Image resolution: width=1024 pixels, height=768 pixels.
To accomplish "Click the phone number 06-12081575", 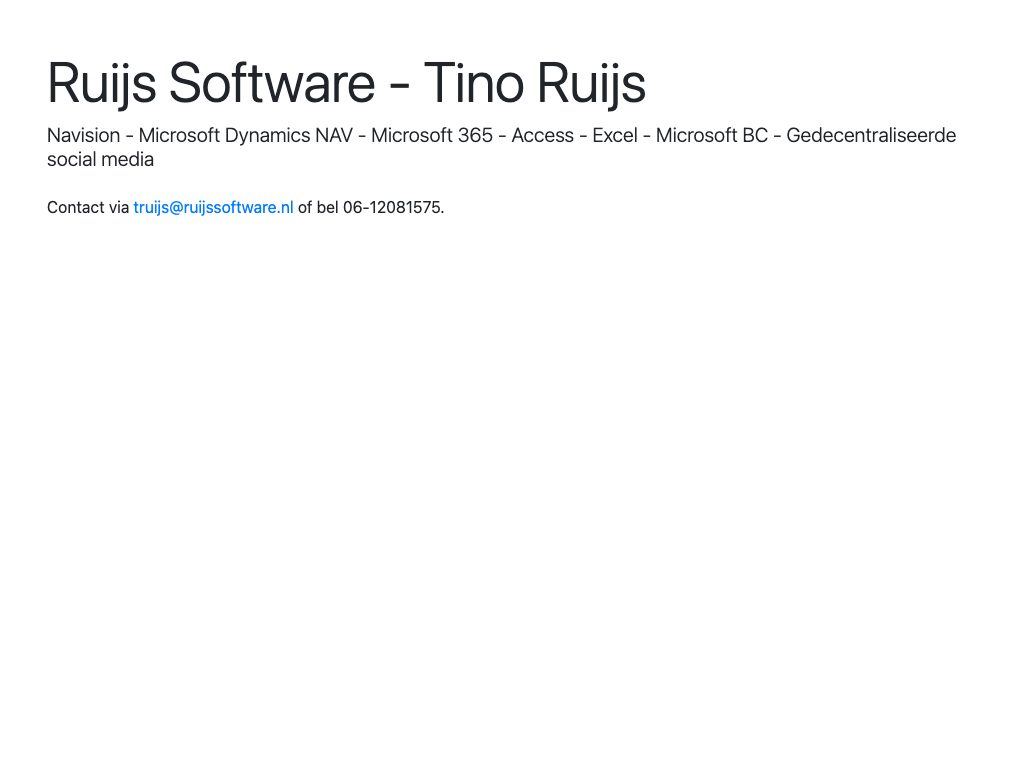I will pos(392,207).
